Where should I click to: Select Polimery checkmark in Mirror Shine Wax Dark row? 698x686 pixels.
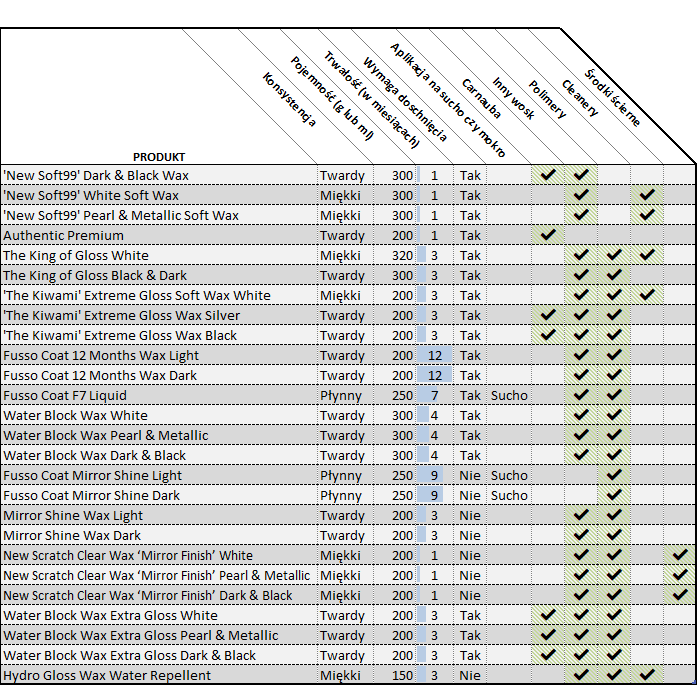tap(614, 534)
